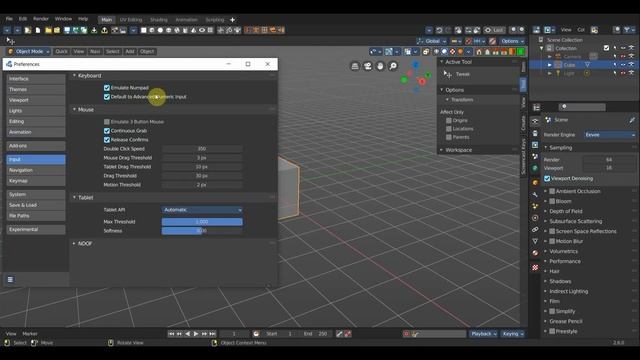Screen dimensions: 640x360
Task: Toggle perspective/orthographic grid gizmo
Action: pyautogui.click(x=355, y=66)
